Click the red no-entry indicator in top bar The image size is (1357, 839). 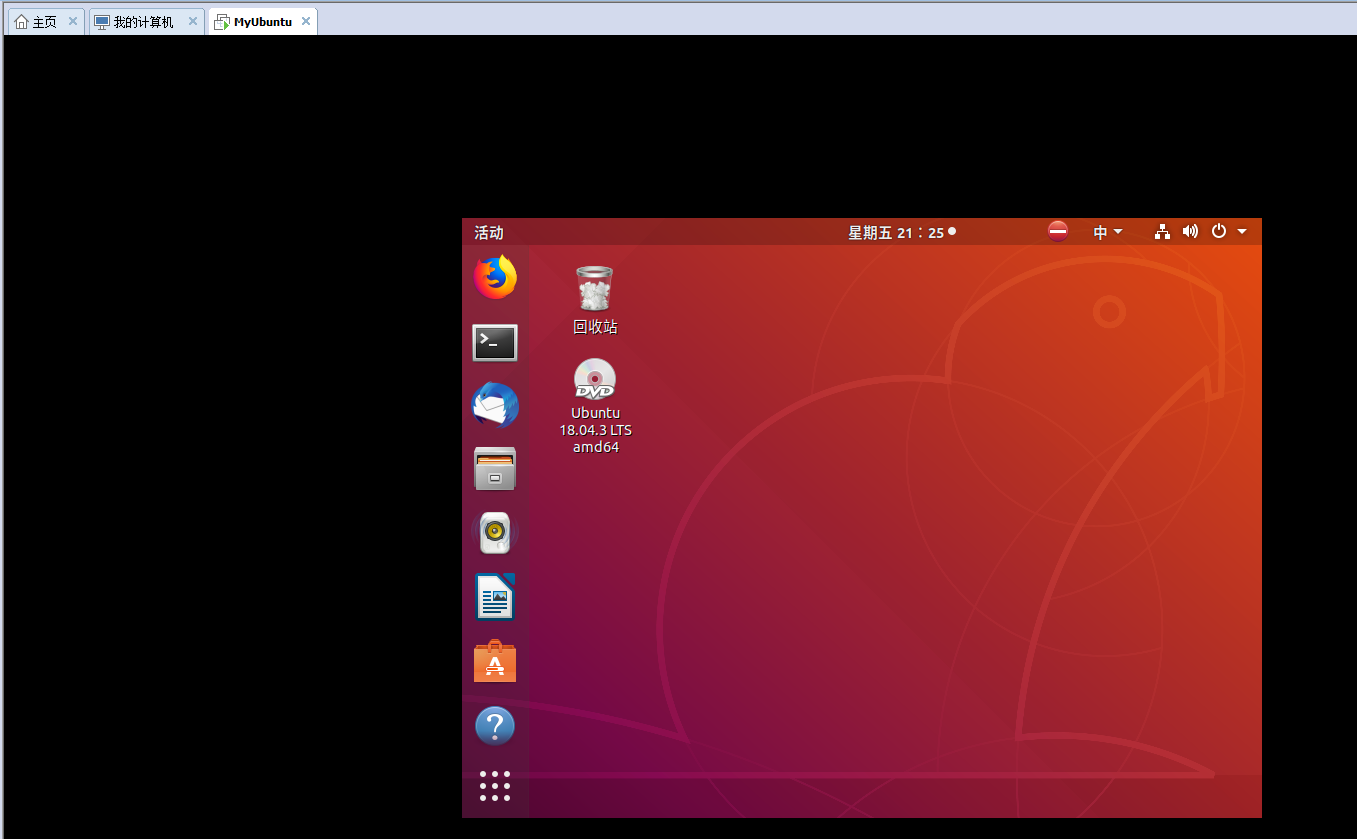coord(1058,231)
